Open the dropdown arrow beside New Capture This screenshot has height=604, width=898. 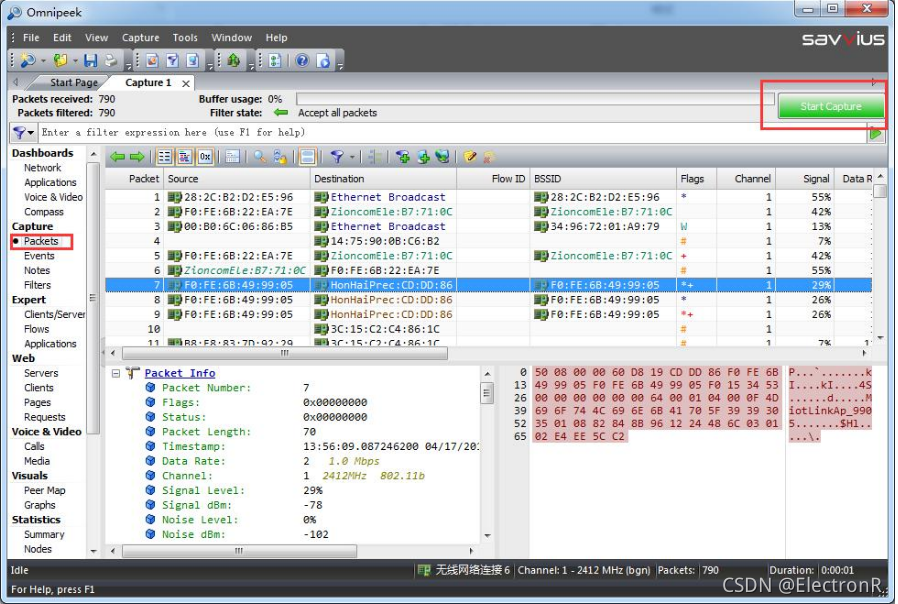(44, 61)
